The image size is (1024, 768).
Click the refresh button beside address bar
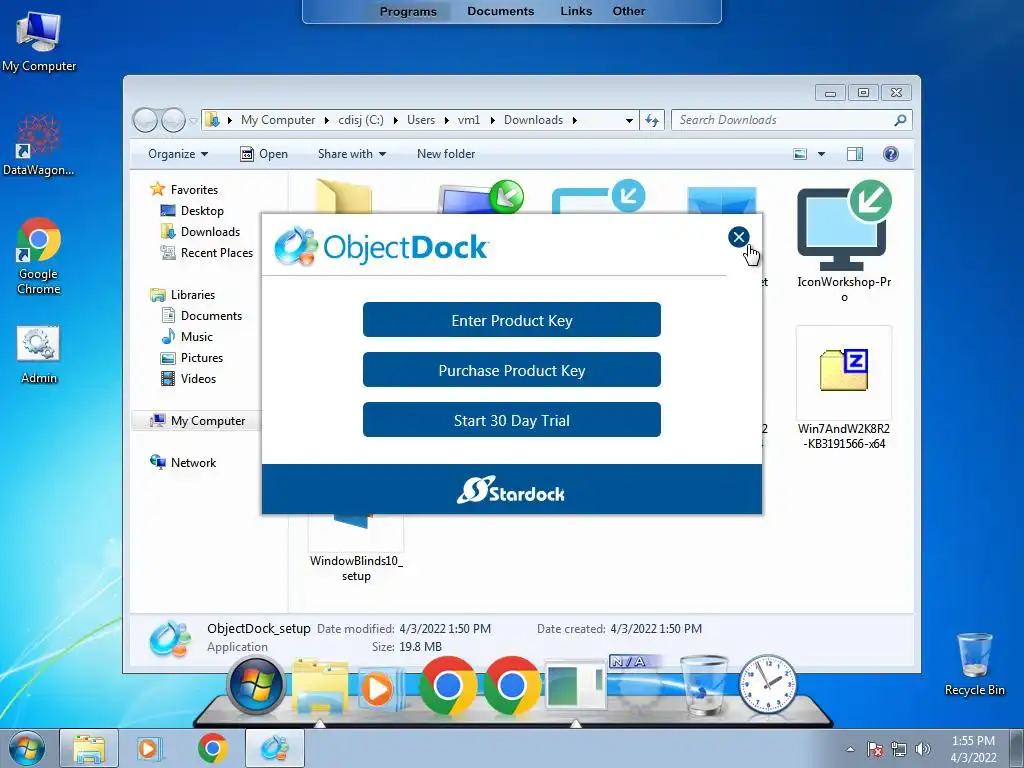[652, 120]
